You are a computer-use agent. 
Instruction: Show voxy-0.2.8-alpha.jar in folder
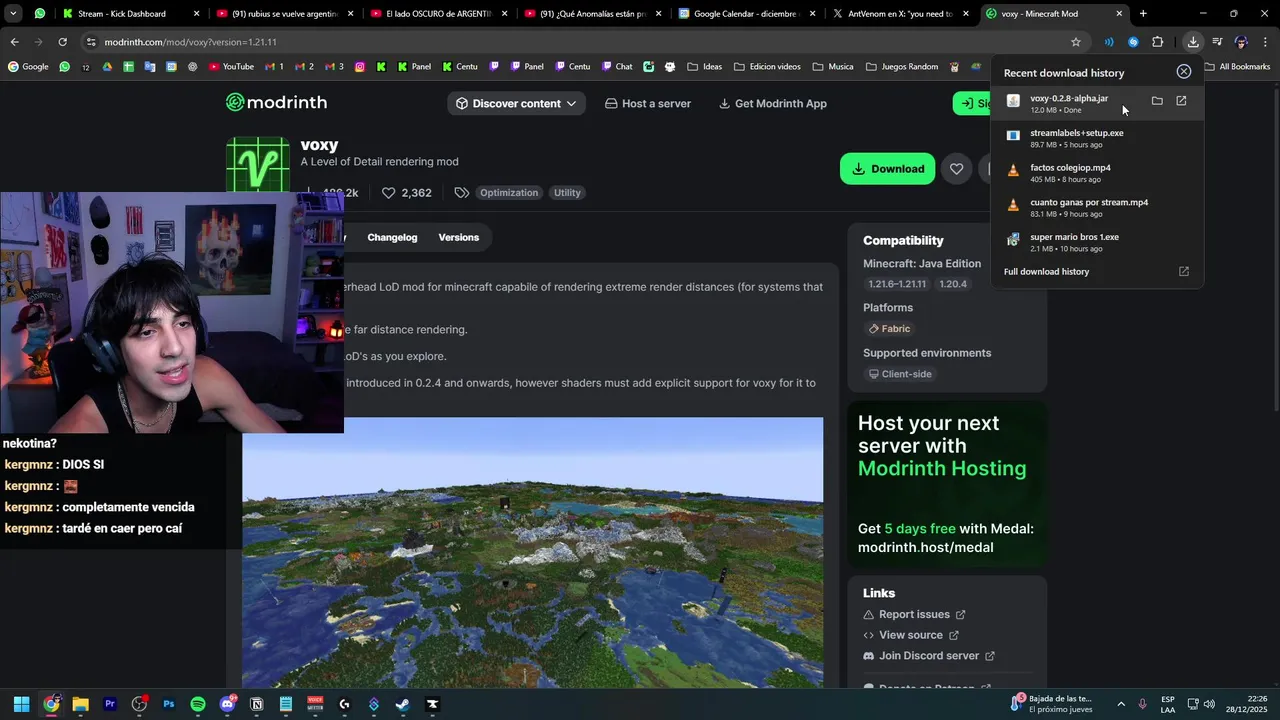1157,101
